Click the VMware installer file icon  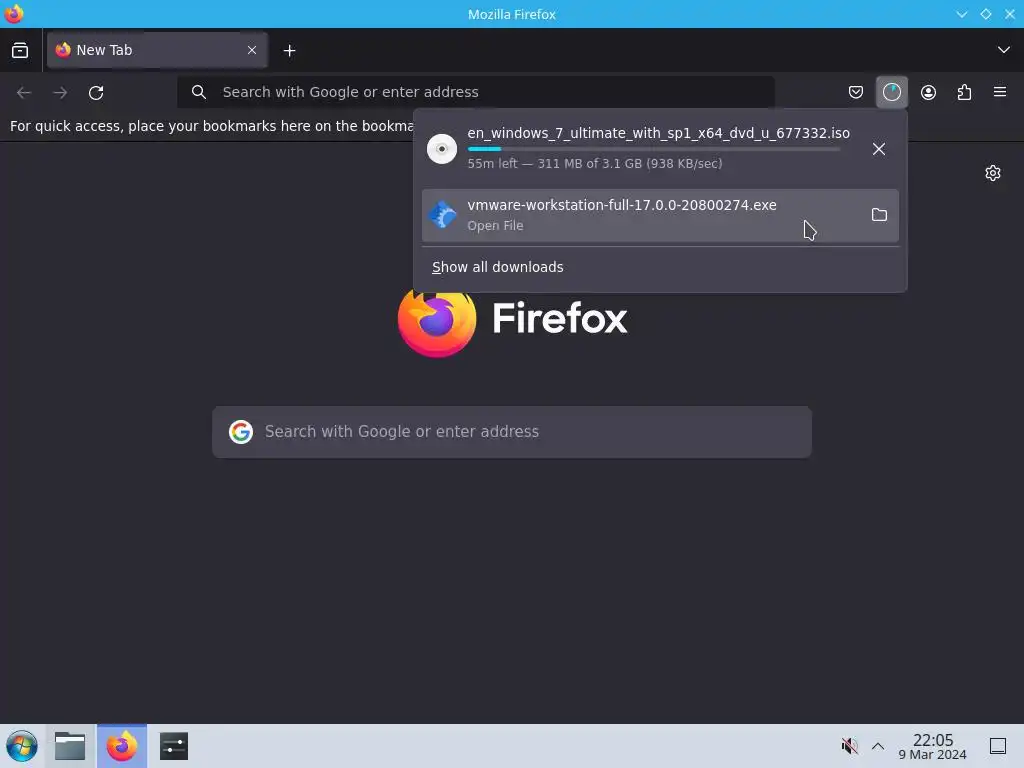(442, 214)
